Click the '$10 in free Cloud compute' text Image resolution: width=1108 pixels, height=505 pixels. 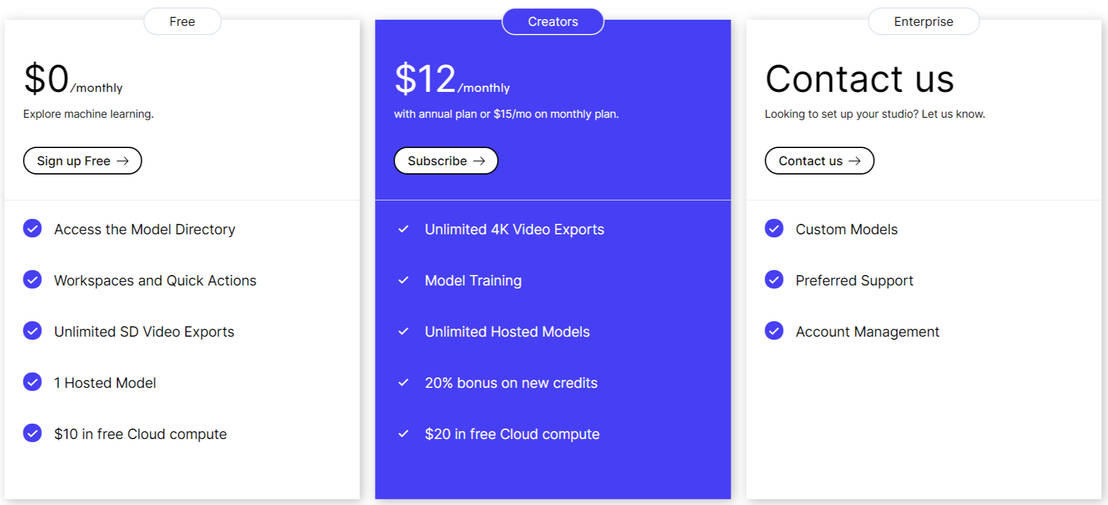141,434
